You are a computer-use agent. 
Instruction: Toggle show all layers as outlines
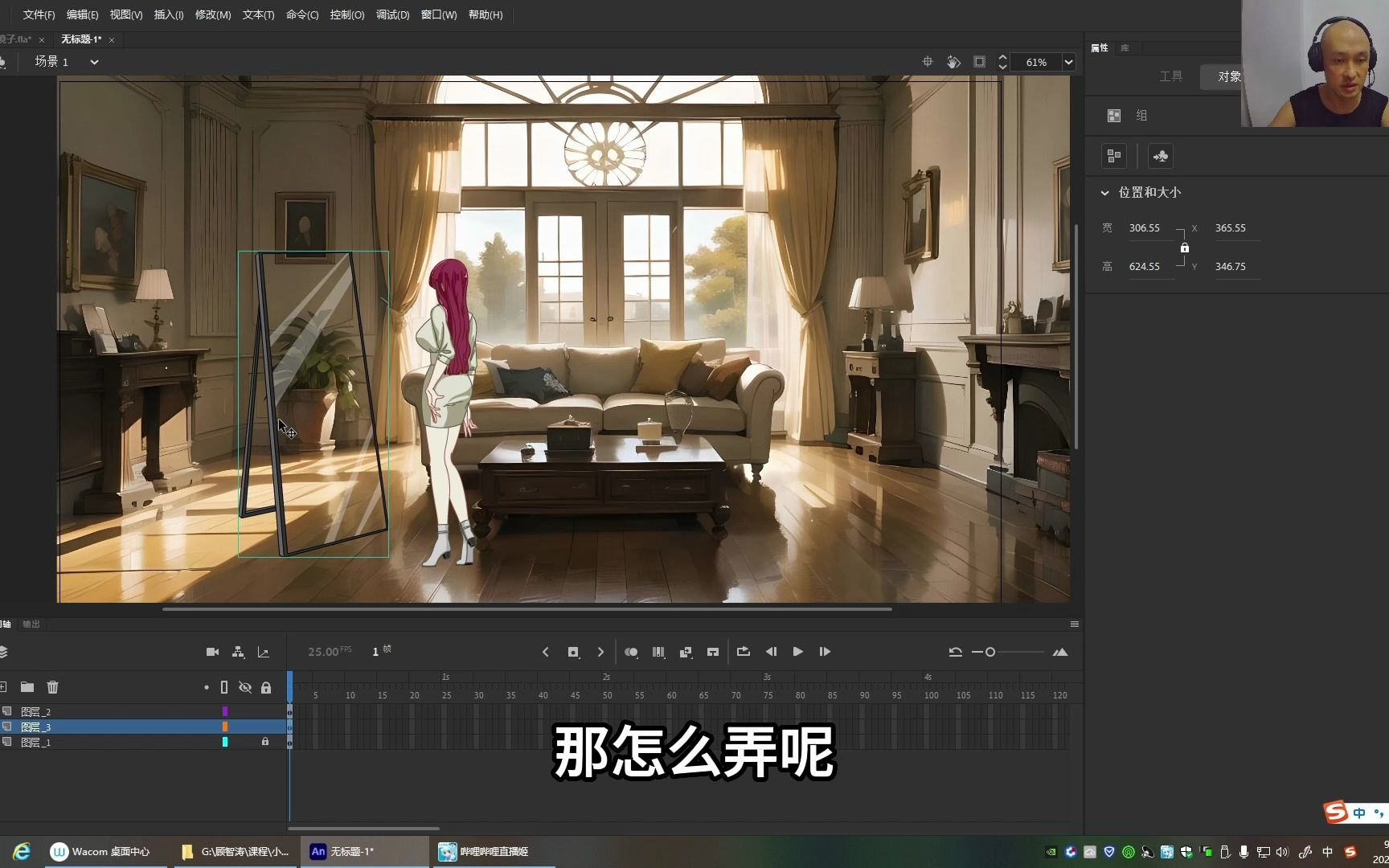pos(224,687)
